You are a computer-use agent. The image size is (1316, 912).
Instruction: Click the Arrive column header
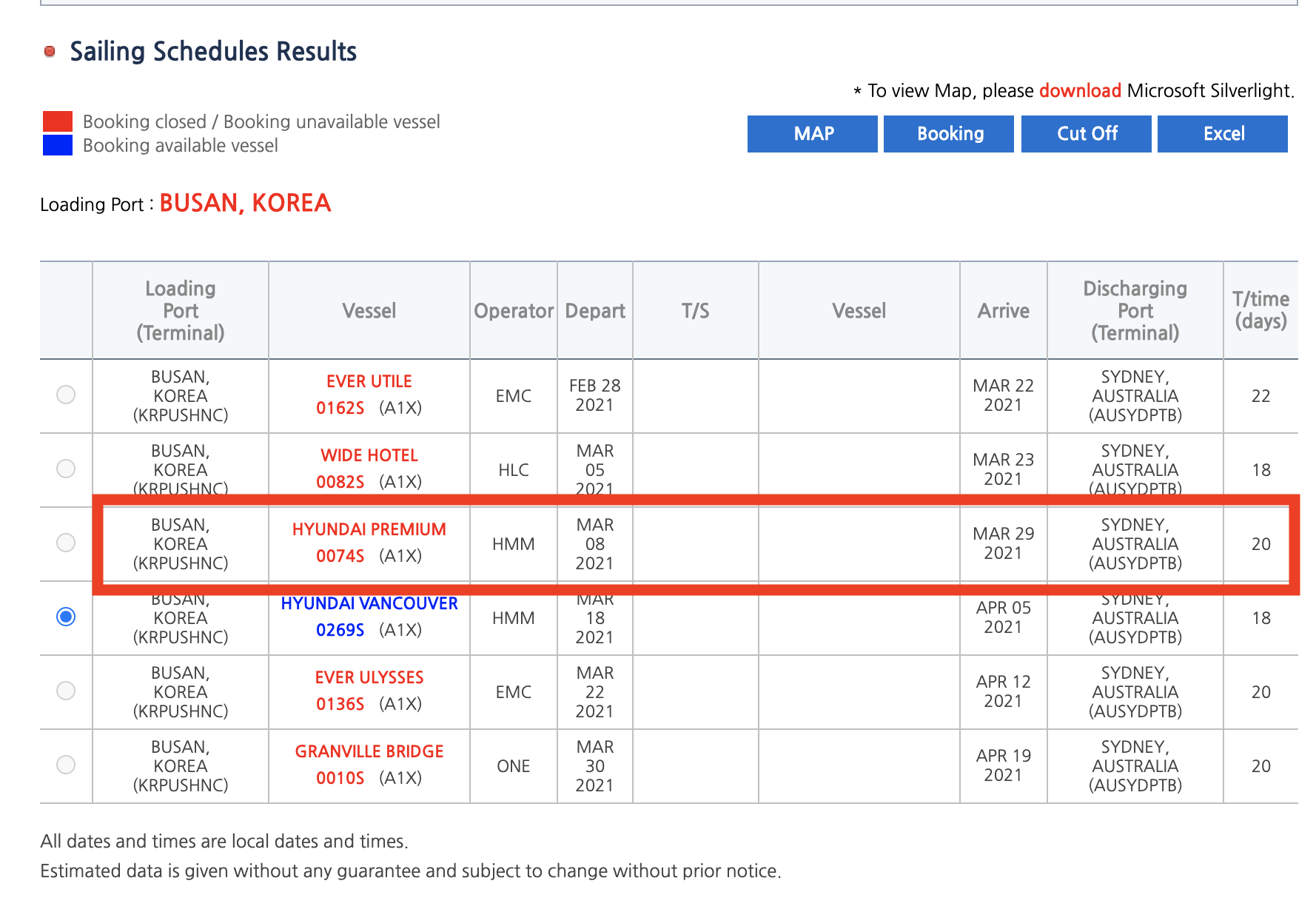[1004, 311]
